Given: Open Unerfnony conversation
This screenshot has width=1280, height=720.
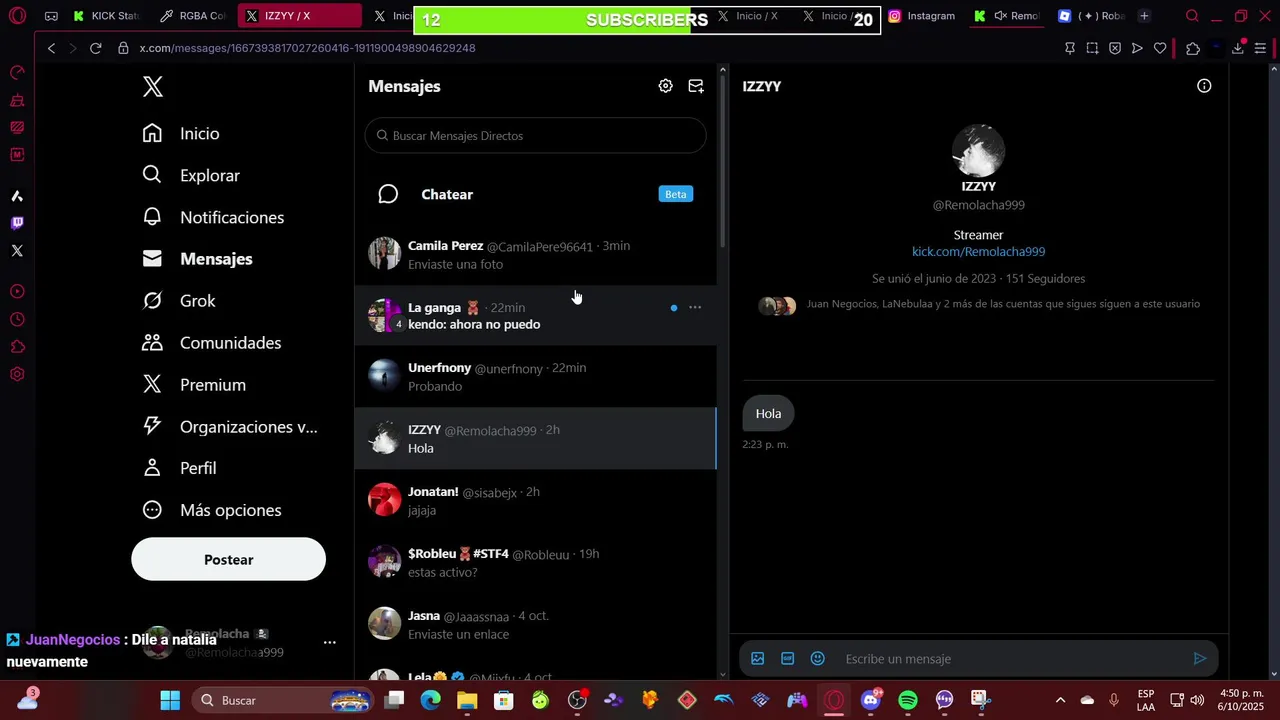Looking at the screenshot, I should [535, 377].
